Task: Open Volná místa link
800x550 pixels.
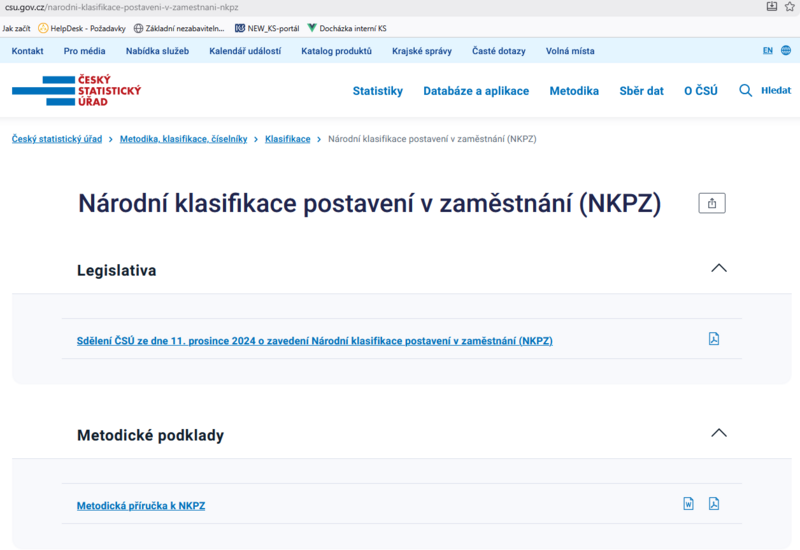Action: (570, 51)
